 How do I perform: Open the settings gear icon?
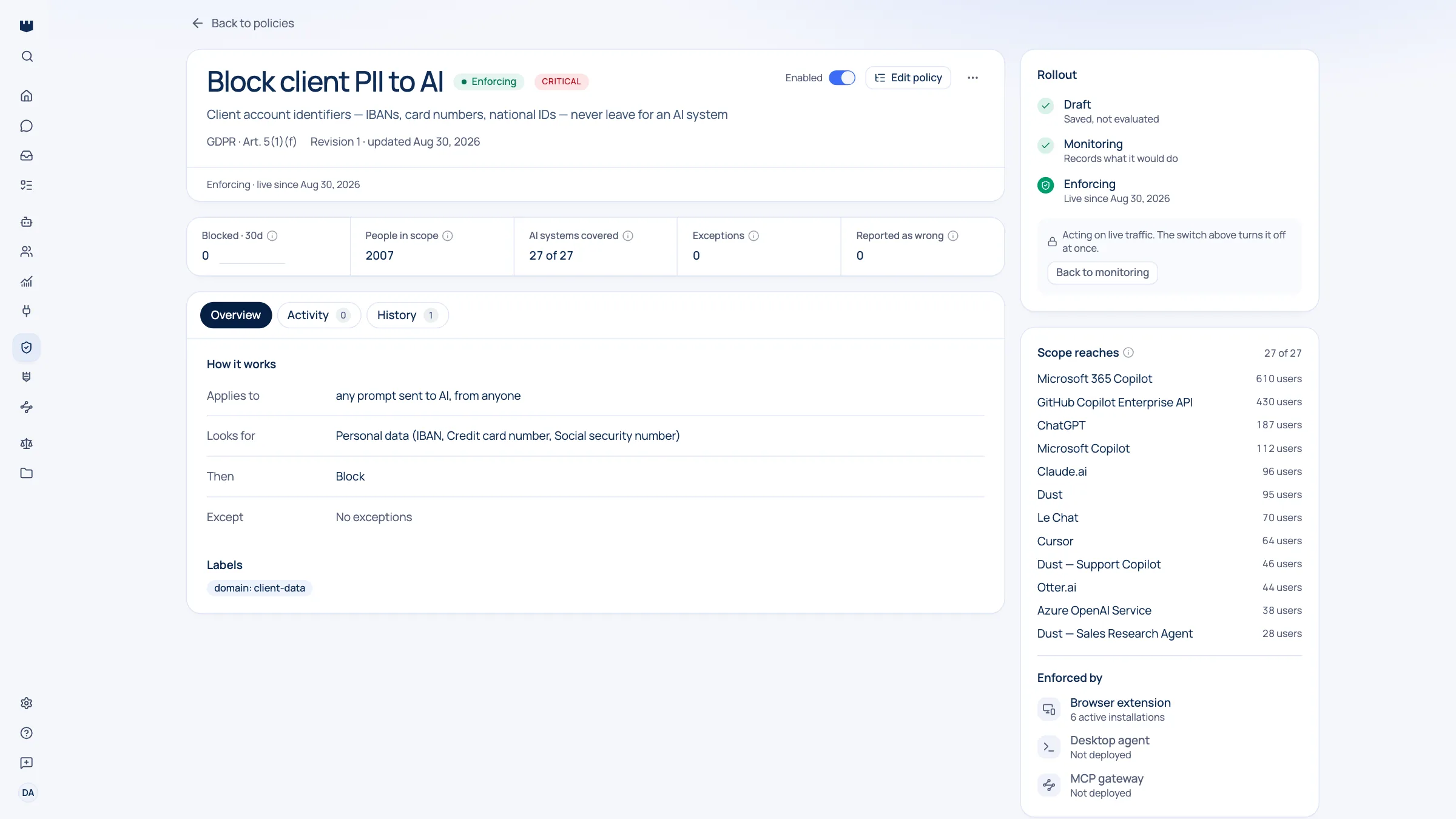27,703
